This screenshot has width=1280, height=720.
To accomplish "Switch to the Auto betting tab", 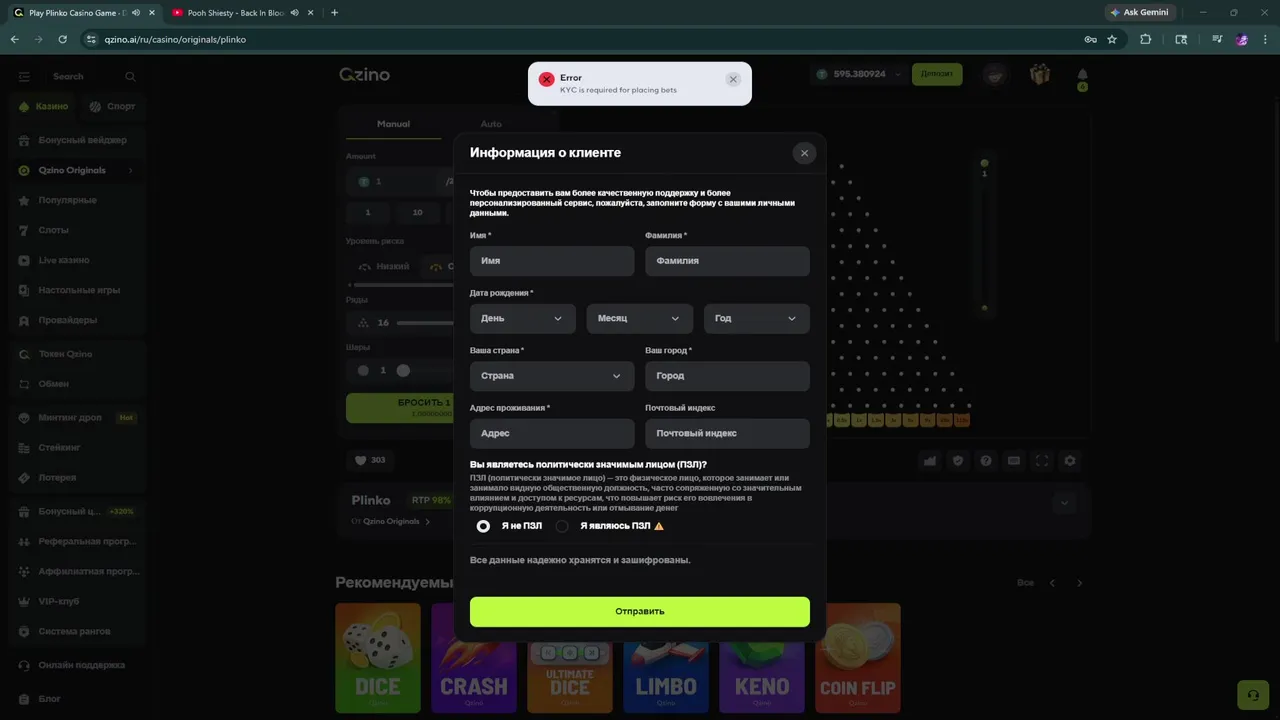I will coord(491,124).
